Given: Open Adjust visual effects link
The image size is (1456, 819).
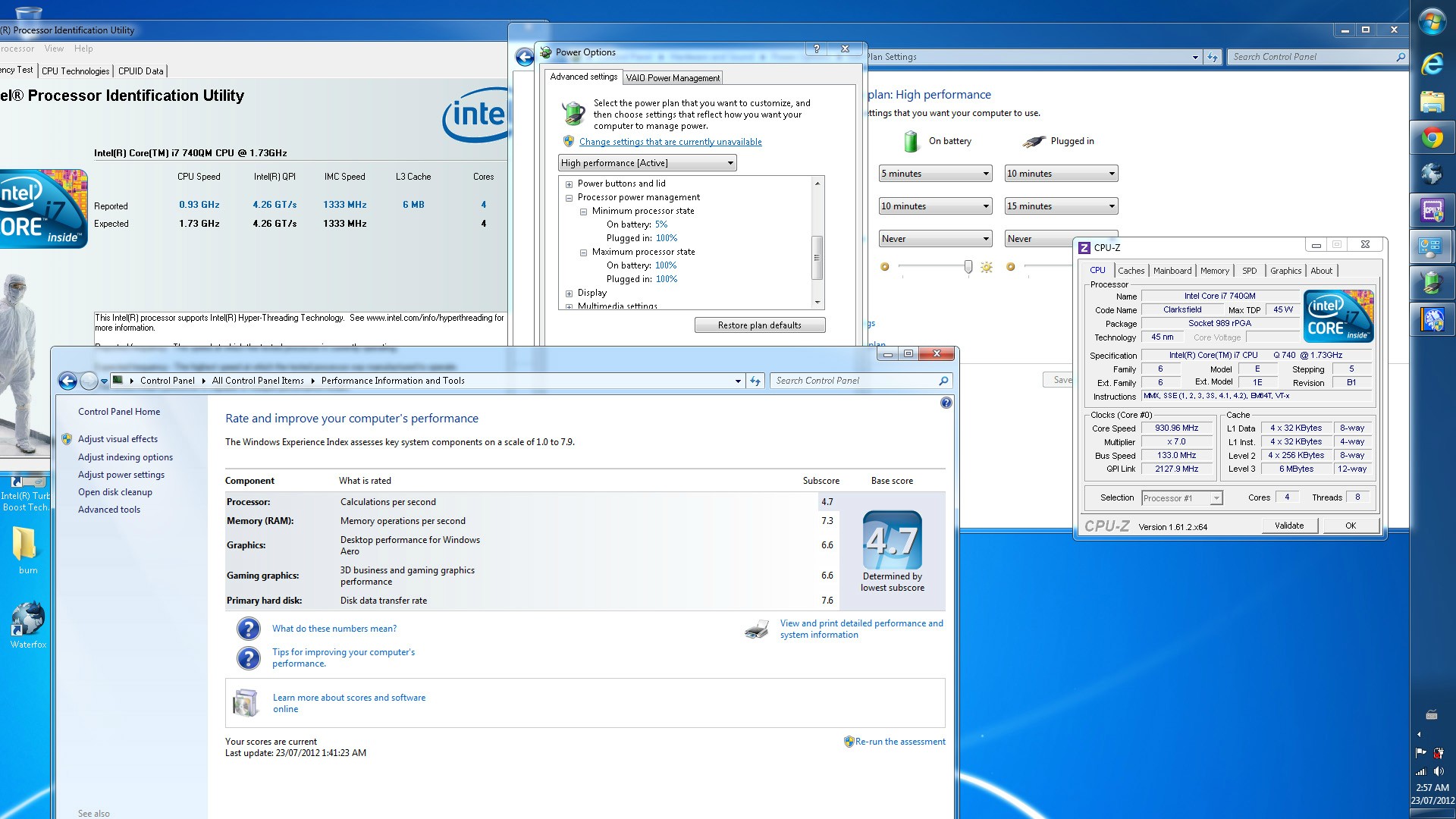Looking at the screenshot, I should click(x=118, y=439).
